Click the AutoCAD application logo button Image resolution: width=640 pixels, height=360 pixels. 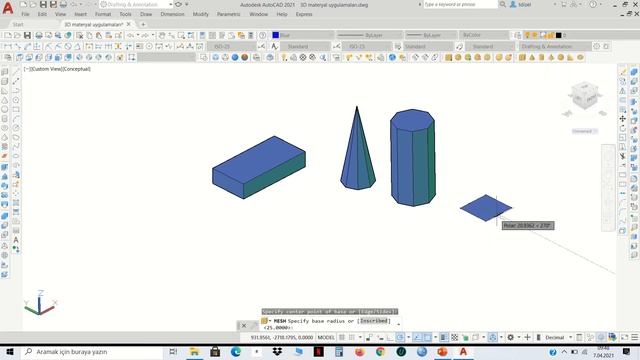point(8,7)
